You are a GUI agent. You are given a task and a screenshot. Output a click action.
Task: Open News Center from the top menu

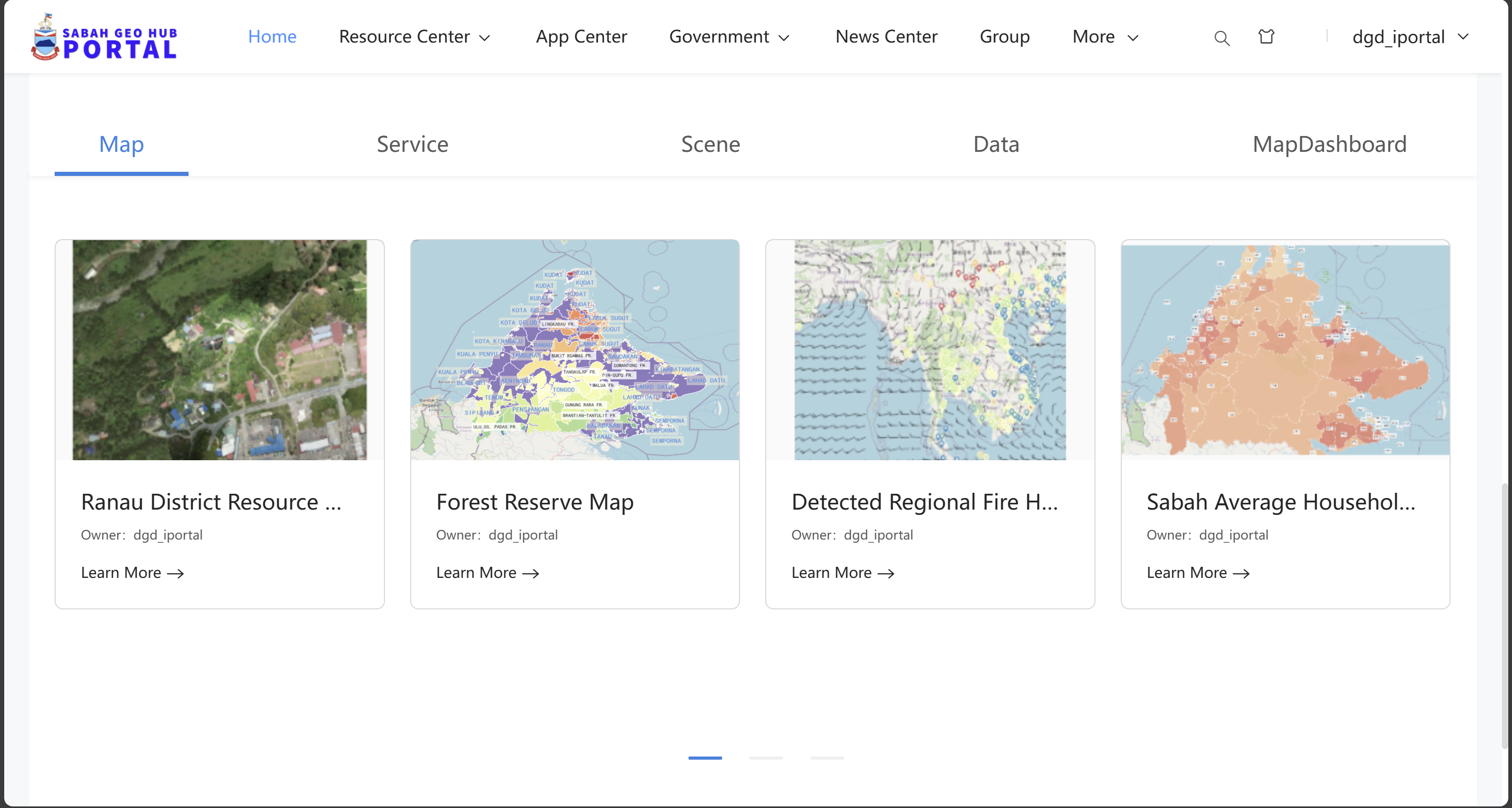(887, 36)
